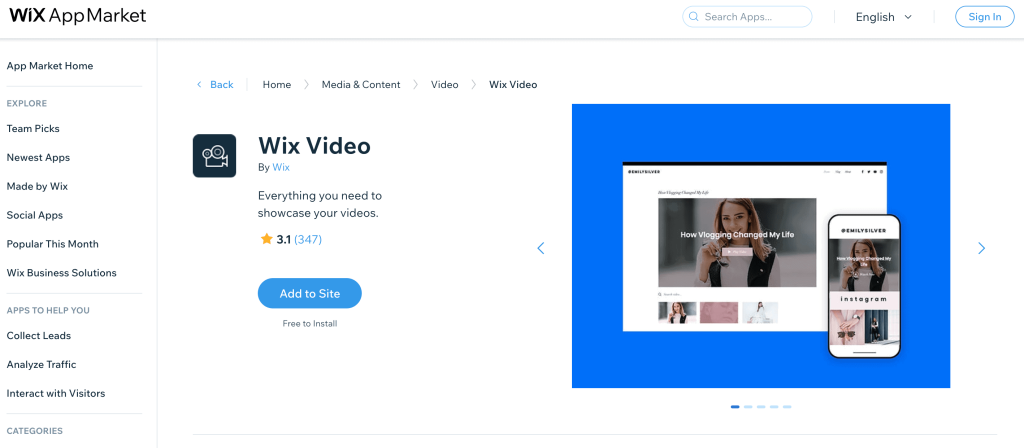The width and height of the screenshot is (1024, 448).
Task: Click Add to Site button
Action: click(310, 293)
